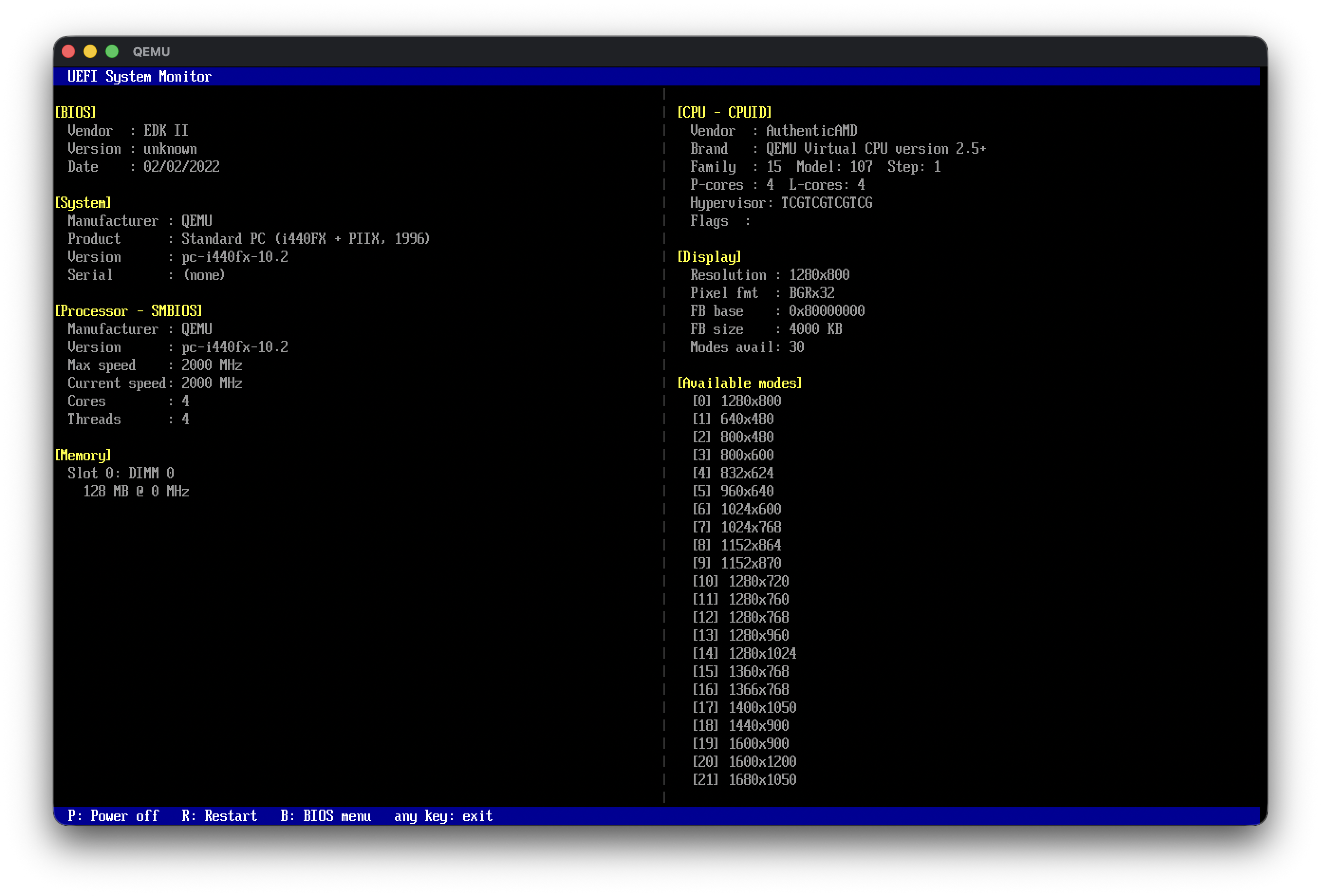
Task: Click the Threads : 4 row
Action: click(x=129, y=419)
